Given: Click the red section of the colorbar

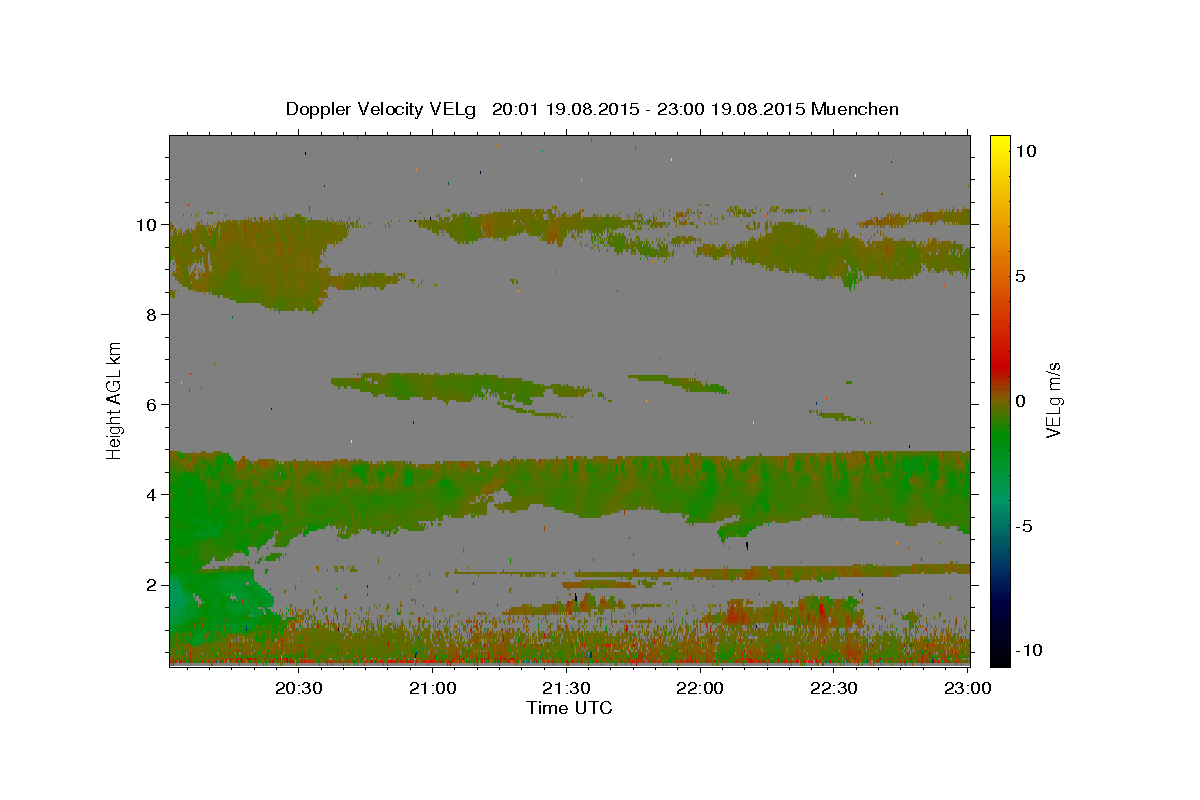Looking at the screenshot, I should 1000,362.
